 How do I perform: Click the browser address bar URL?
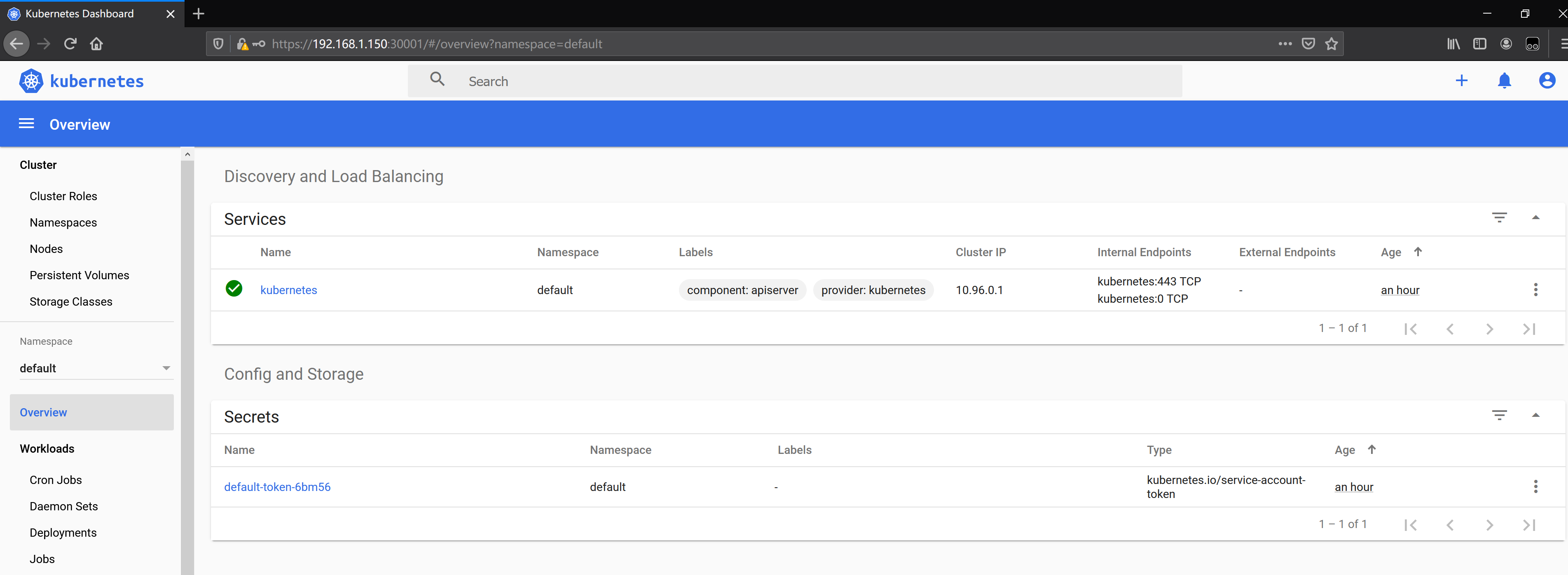tap(437, 44)
